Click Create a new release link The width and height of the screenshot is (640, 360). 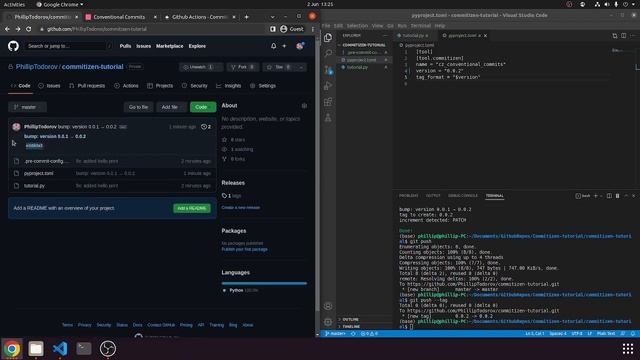240,207
